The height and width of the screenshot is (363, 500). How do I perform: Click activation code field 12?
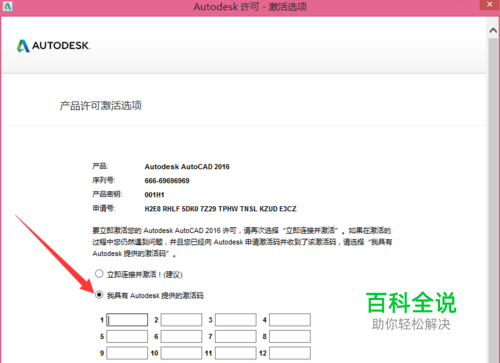[x=290, y=353]
